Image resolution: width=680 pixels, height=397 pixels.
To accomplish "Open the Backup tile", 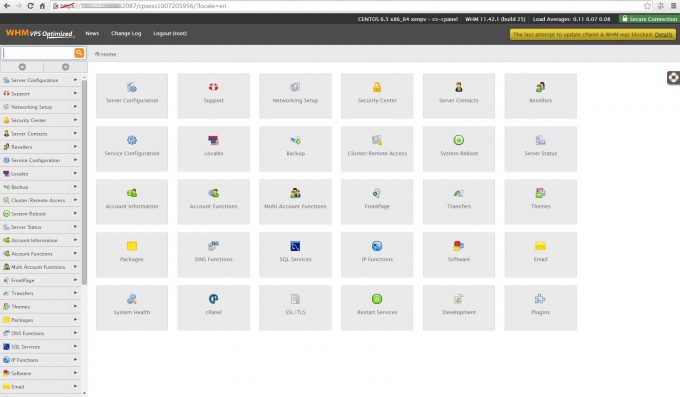I will (x=295, y=149).
